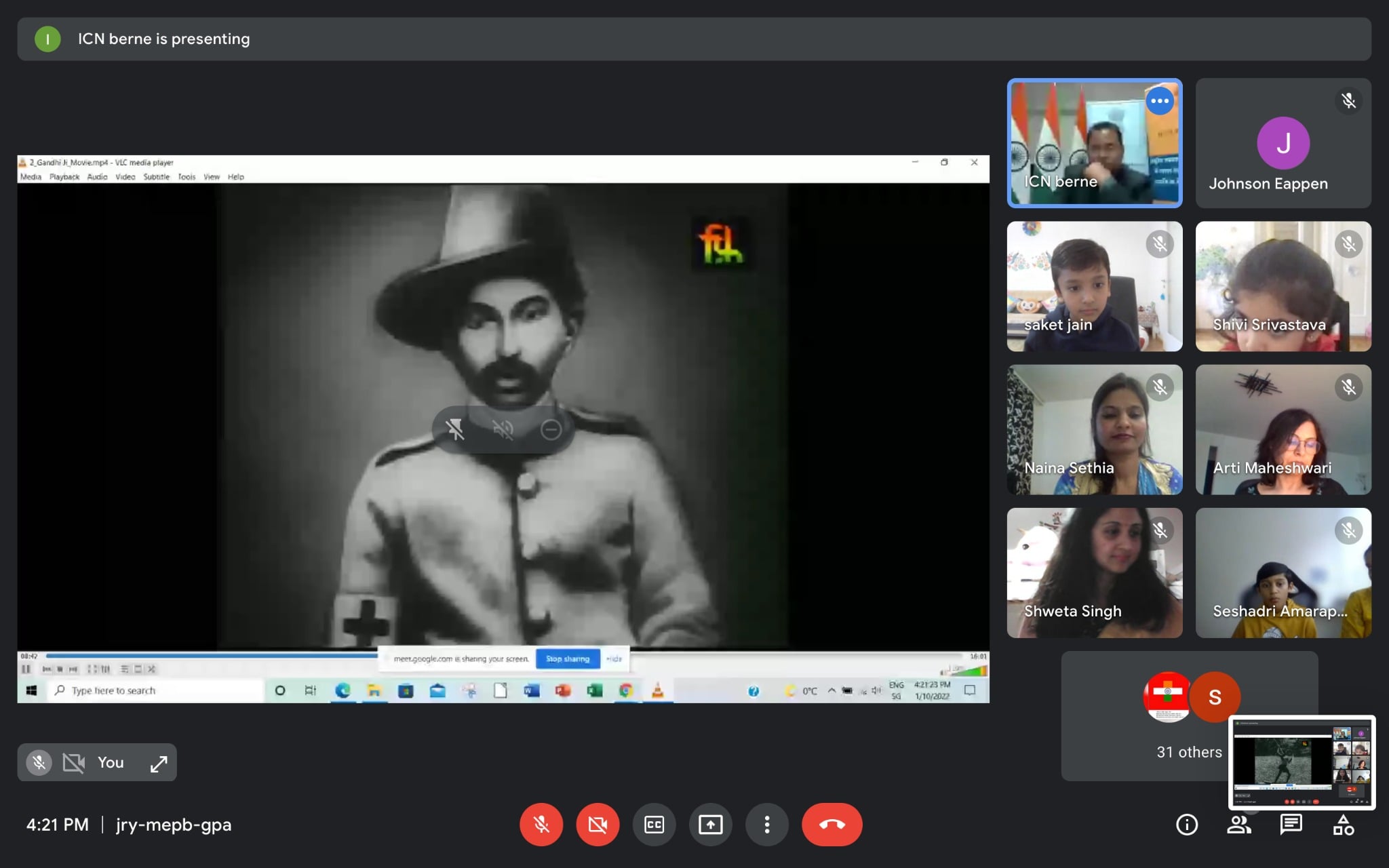Open the Subtitle menu in VLC
The width and height of the screenshot is (1389, 868).
[x=156, y=177]
